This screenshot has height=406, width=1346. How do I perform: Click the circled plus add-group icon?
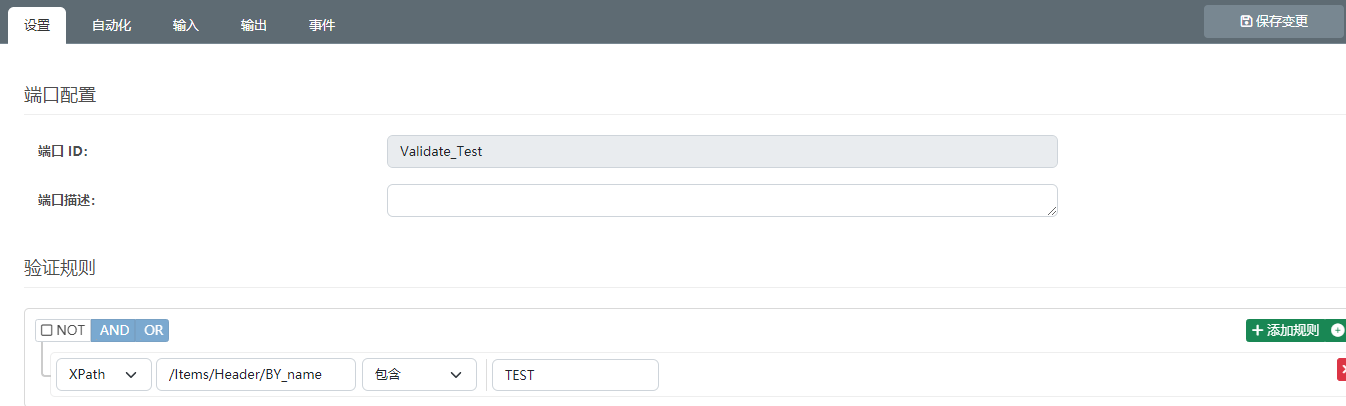click(1338, 330)
